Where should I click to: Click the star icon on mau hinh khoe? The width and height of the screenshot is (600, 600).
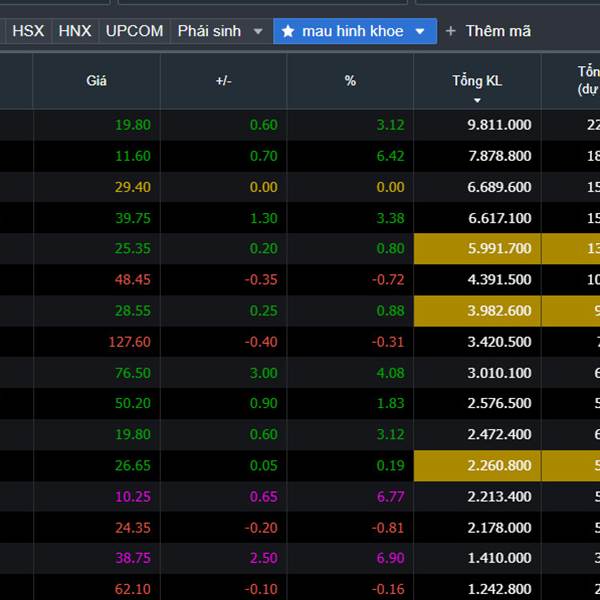tap(288, 31)
